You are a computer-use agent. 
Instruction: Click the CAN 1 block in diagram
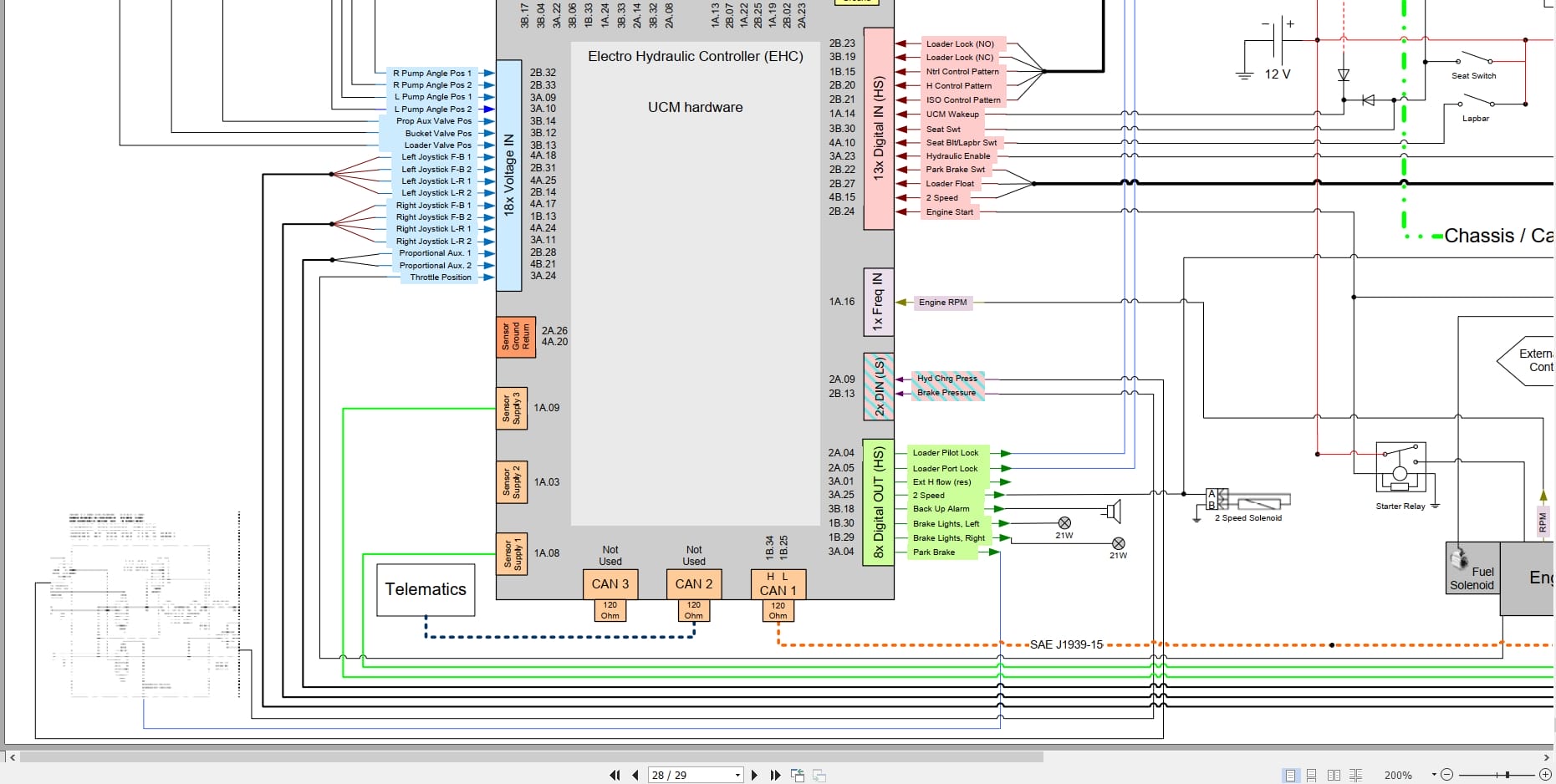click(x=778, y=584)
